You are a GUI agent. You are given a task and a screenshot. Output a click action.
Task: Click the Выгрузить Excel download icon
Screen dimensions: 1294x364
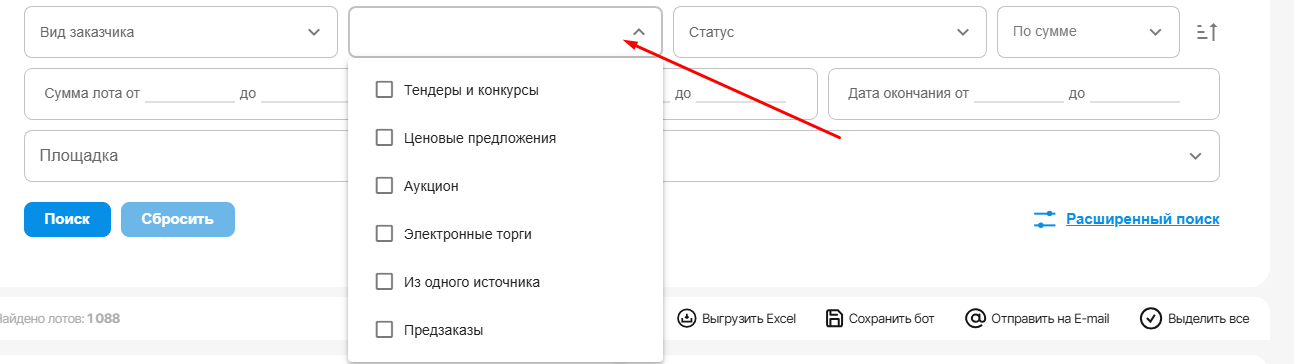coord(686,319)
